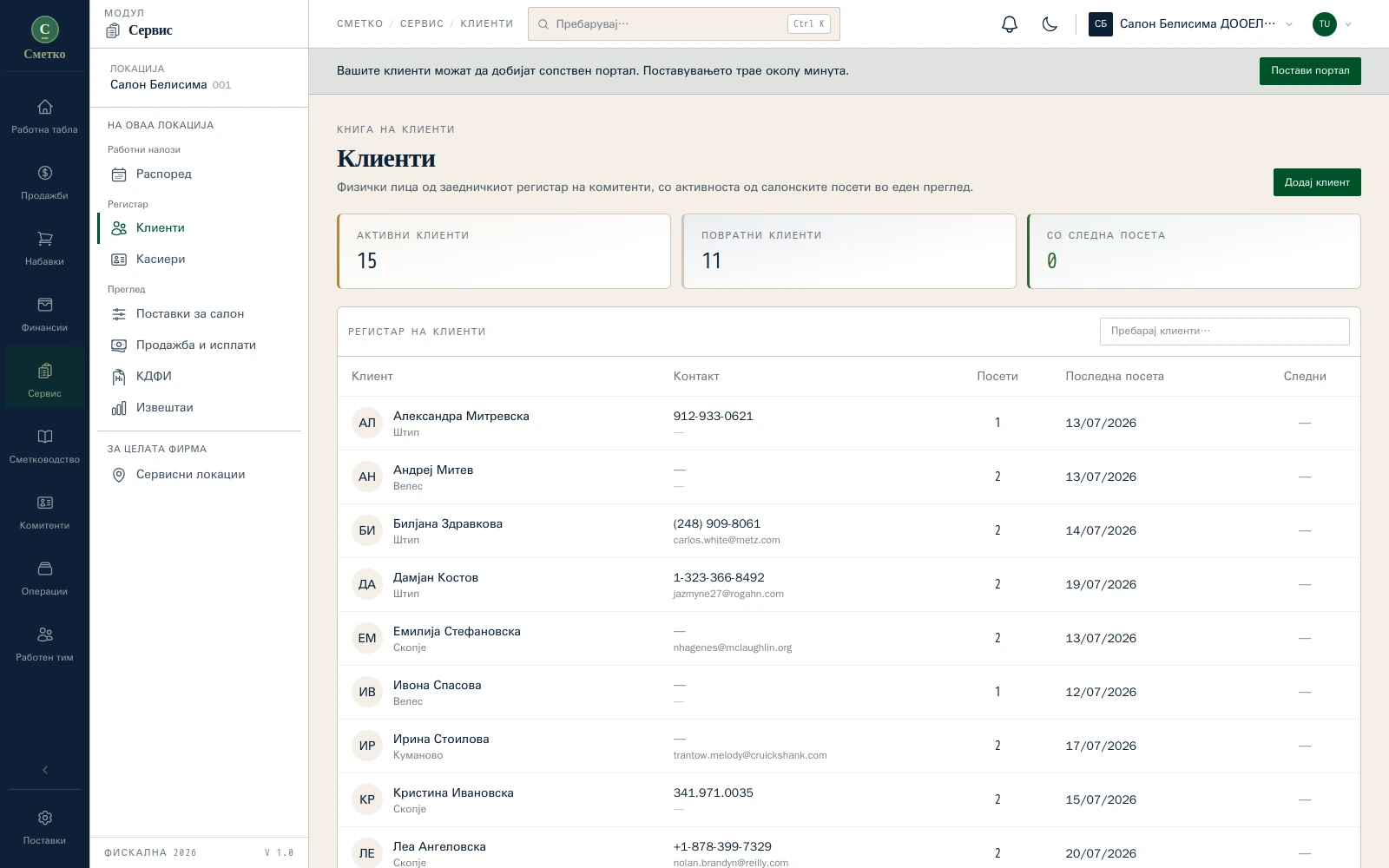The width and height of the screenshot is (1389, 868).
Task: Click СМЕТКО breadcrumb link
Action: click(x=359, y=24)
